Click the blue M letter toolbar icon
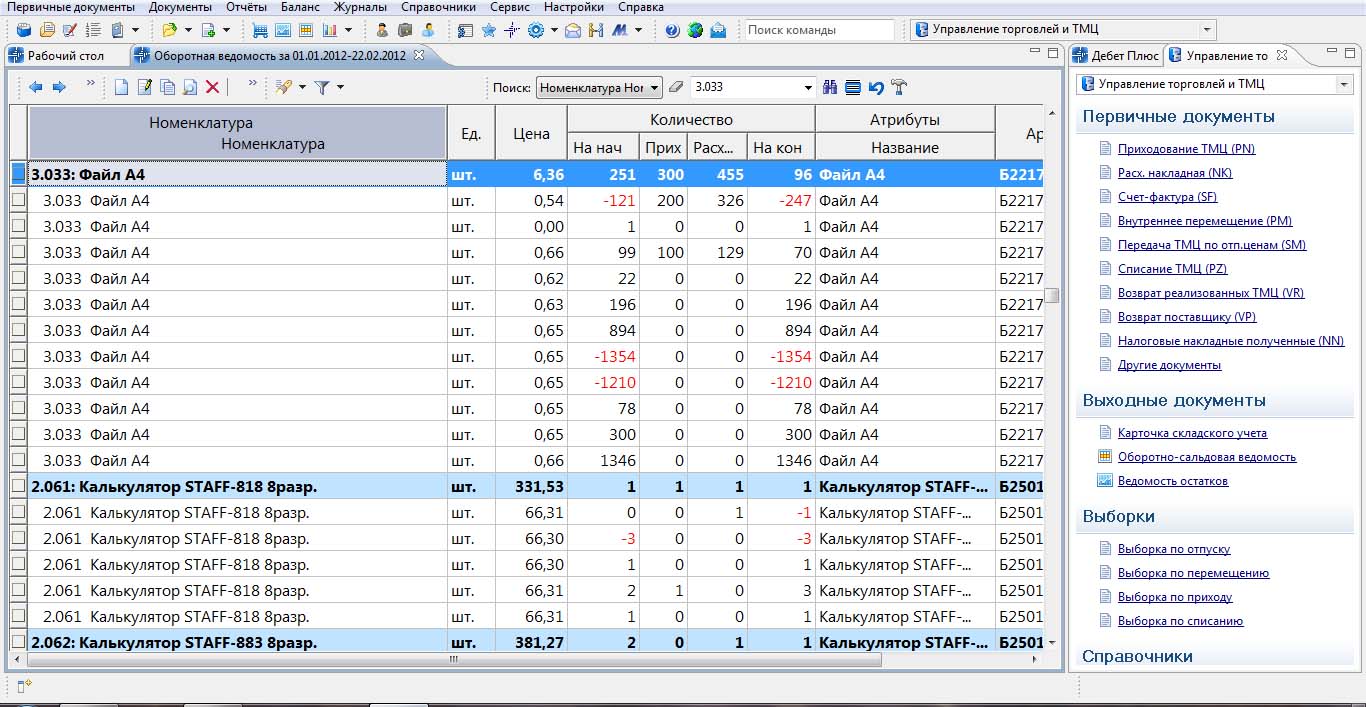 620,30
